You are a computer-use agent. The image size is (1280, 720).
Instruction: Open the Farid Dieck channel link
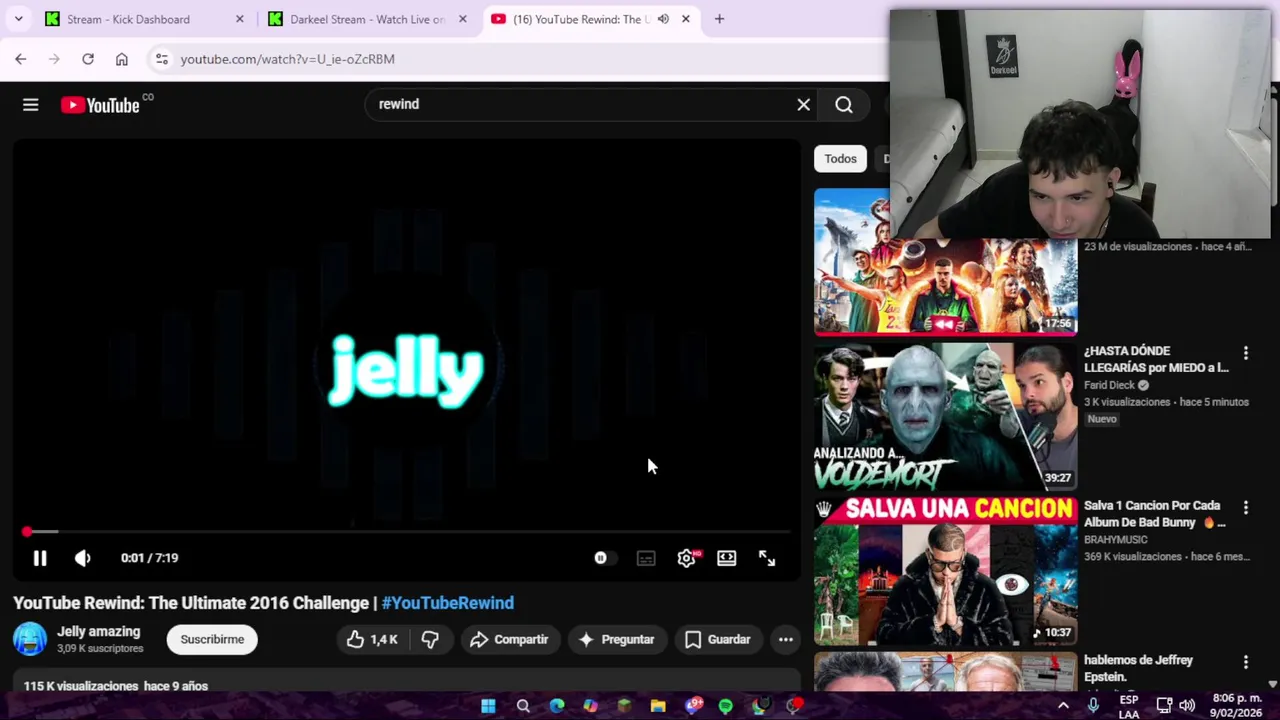tap(1109, 385)
